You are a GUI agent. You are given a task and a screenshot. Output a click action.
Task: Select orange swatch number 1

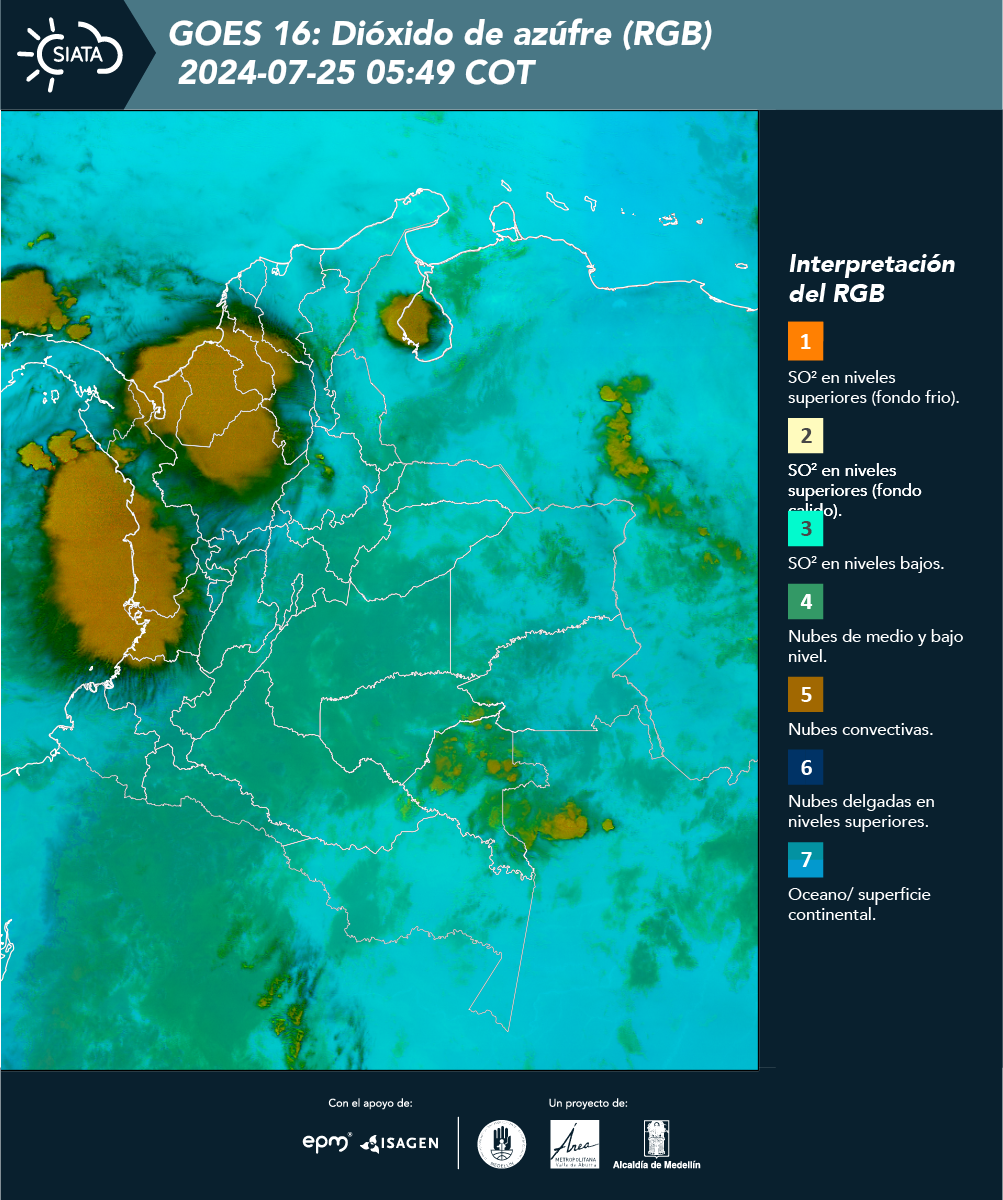pos(805,341)
